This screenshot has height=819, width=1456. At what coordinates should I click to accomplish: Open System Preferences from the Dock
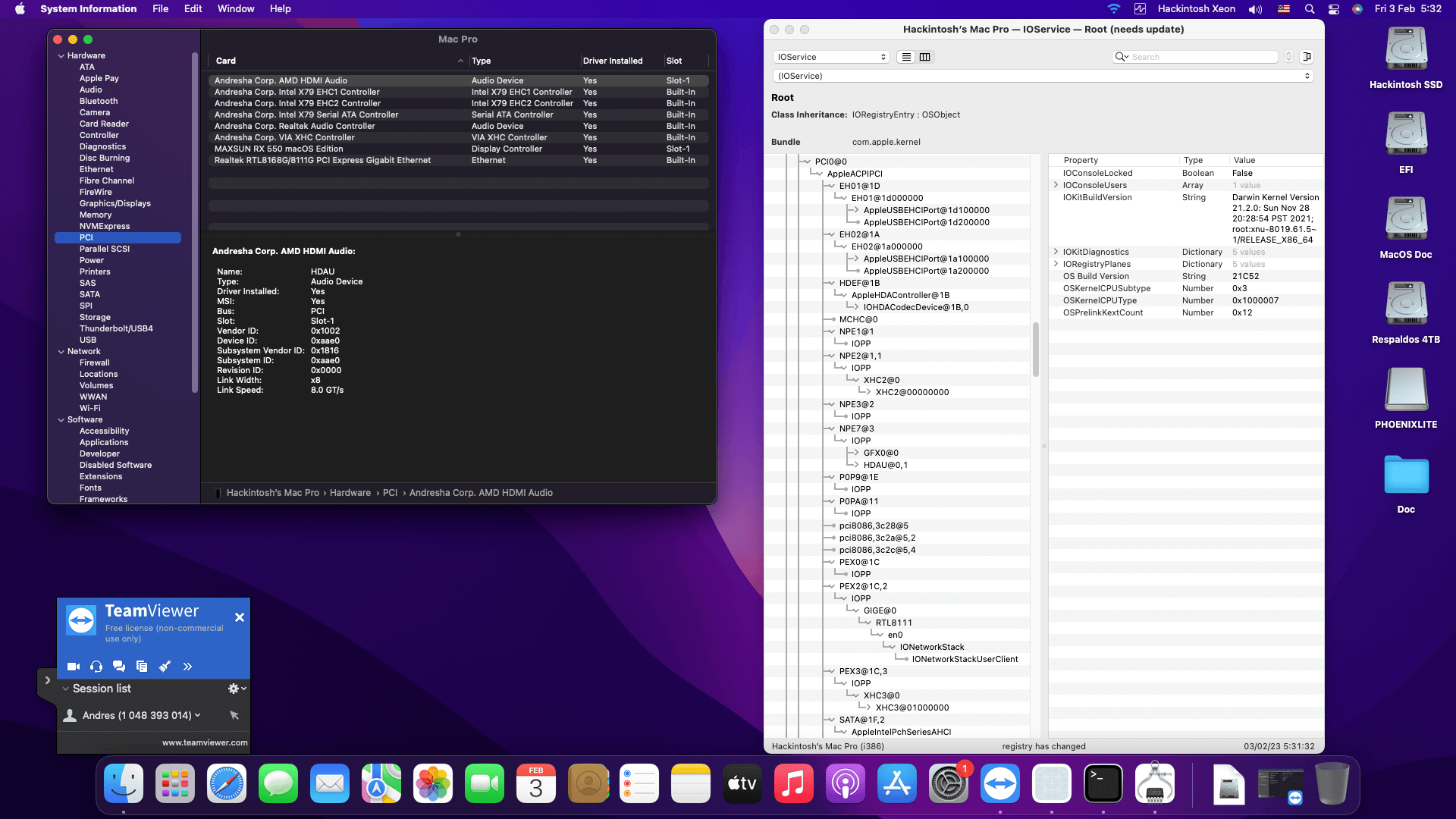point(949,784)
